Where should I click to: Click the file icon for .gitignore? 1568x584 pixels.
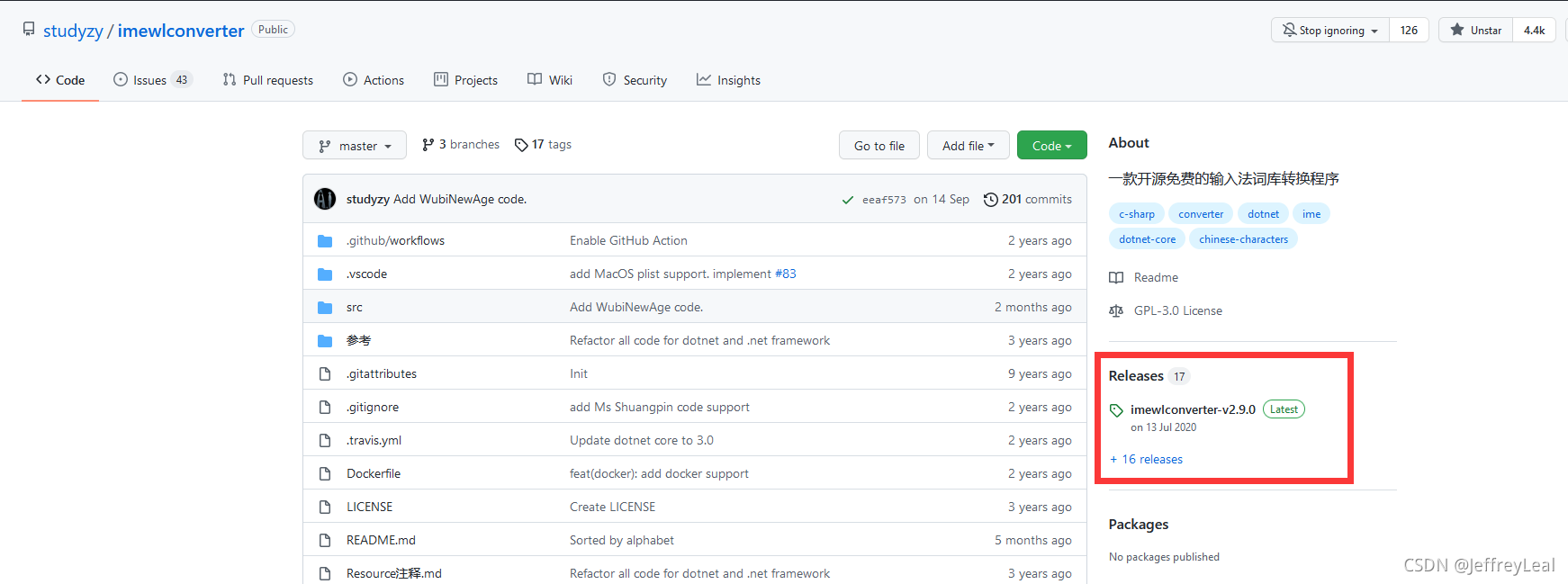(x=325, y=407)
